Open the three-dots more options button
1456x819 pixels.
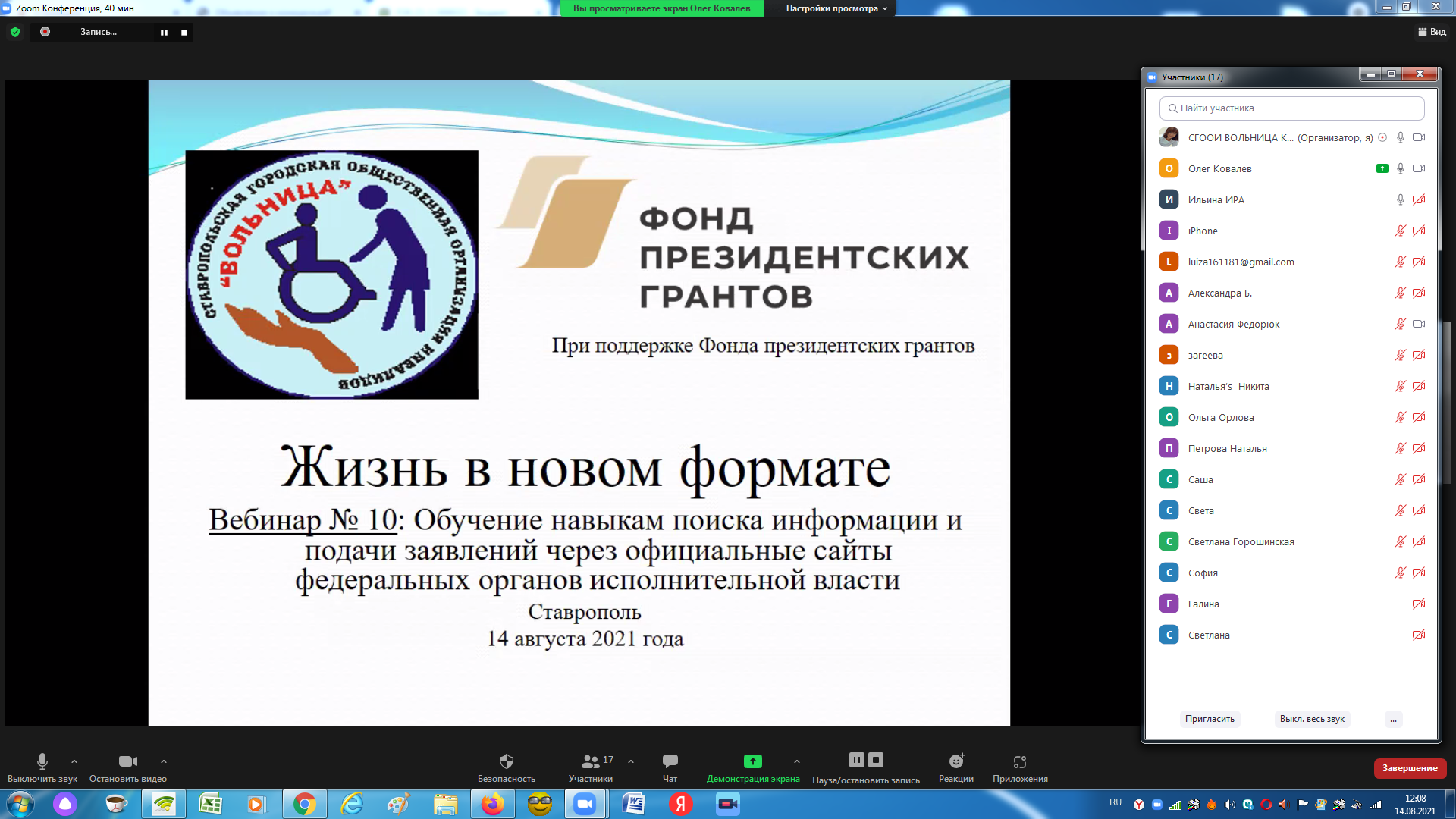coord(1393,719)
